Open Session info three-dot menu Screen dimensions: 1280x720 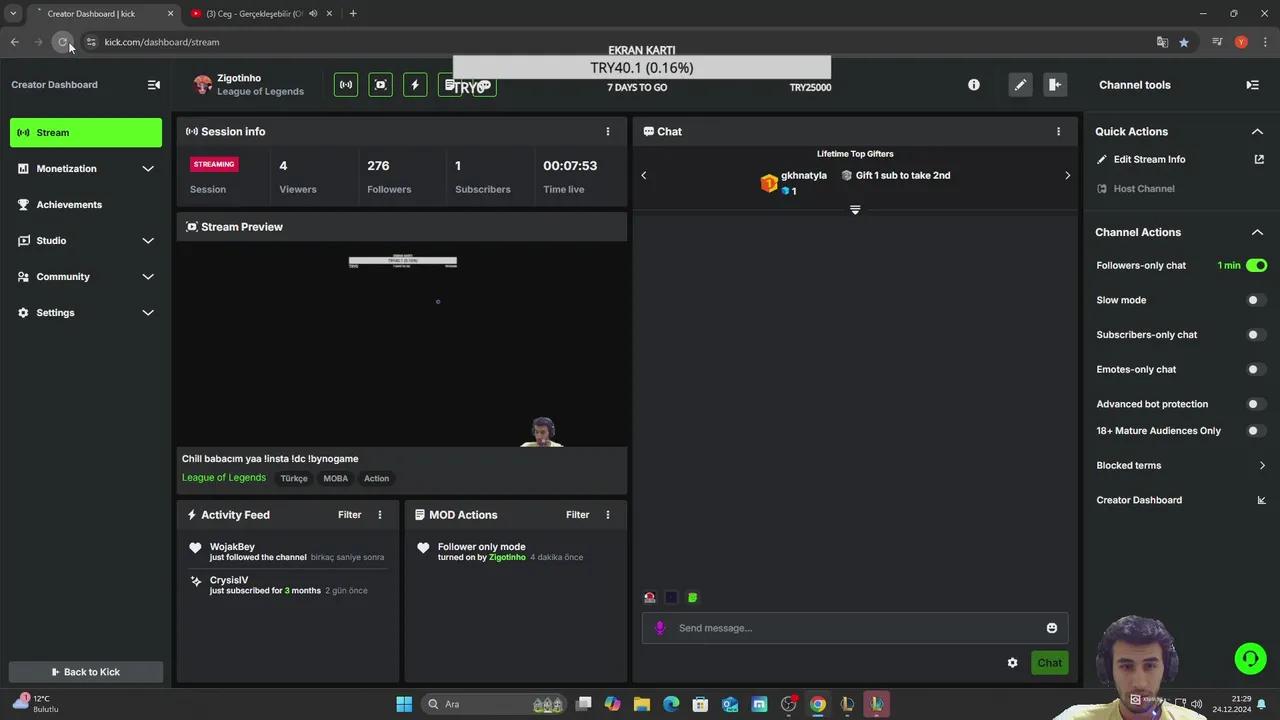607,131
